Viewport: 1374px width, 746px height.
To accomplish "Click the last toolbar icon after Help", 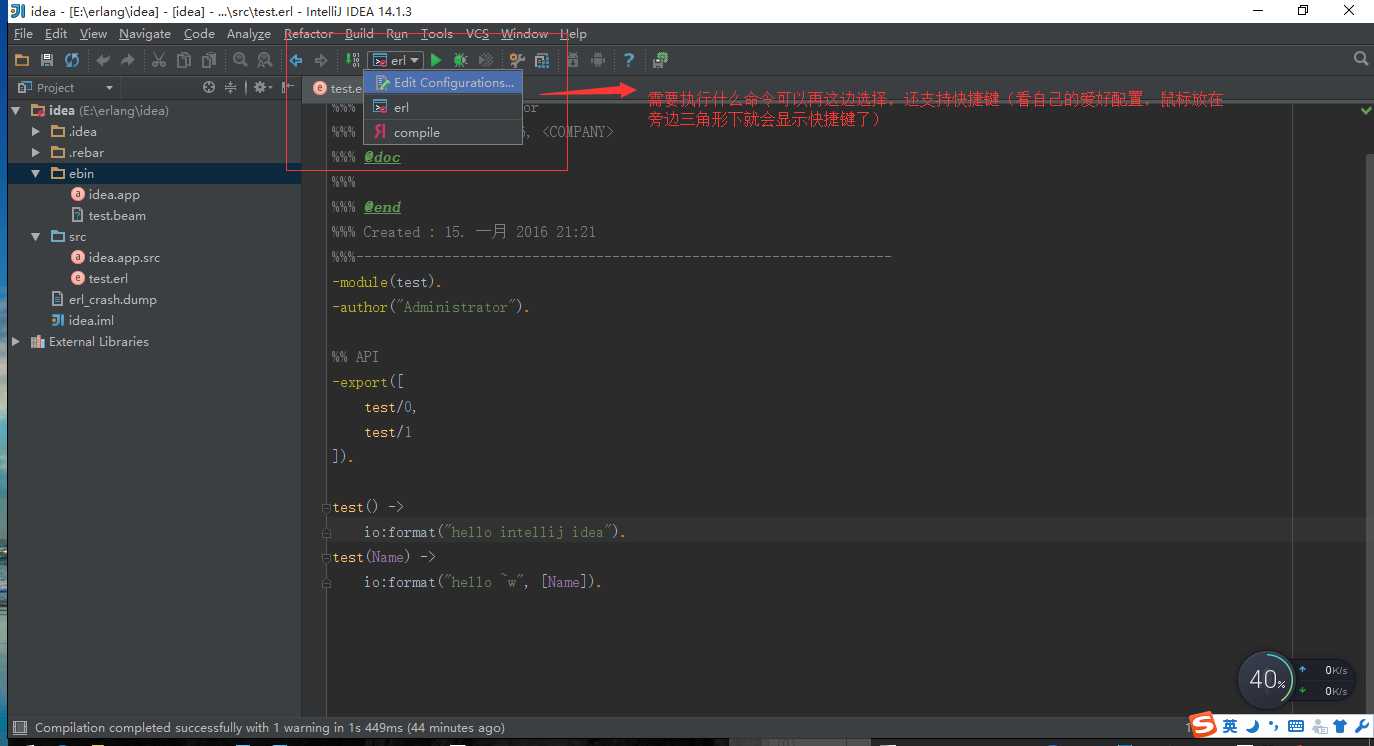I will coord(660,61).
